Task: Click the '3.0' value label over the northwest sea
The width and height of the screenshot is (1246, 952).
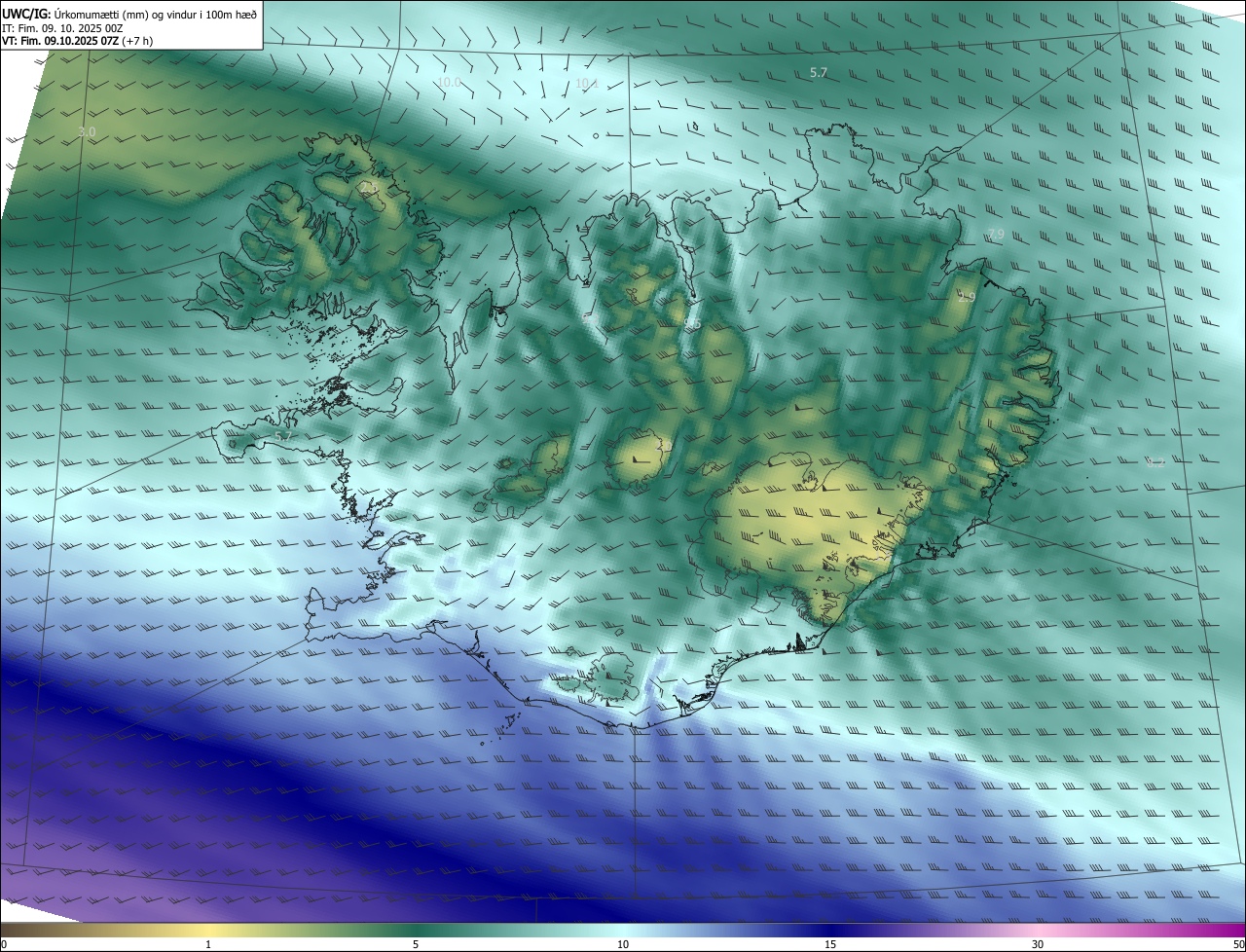Action: coord(87,131)
